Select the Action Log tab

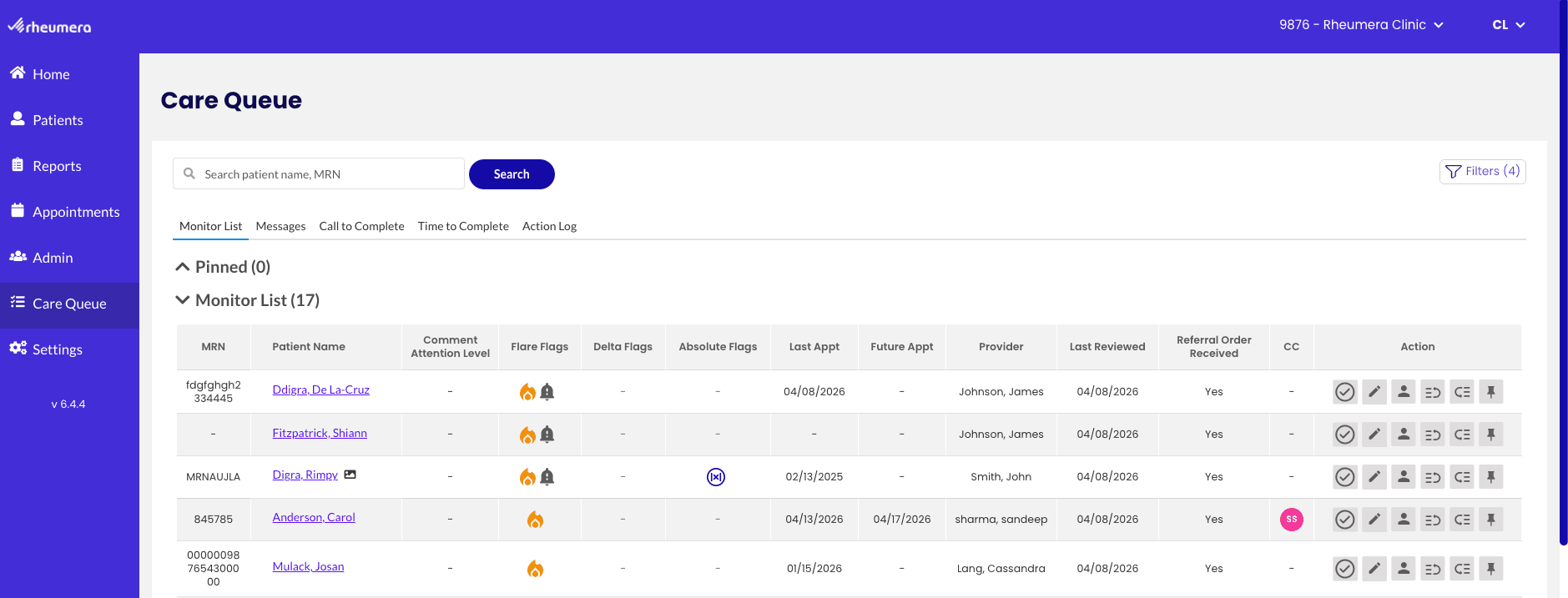(x=549, y=226)
